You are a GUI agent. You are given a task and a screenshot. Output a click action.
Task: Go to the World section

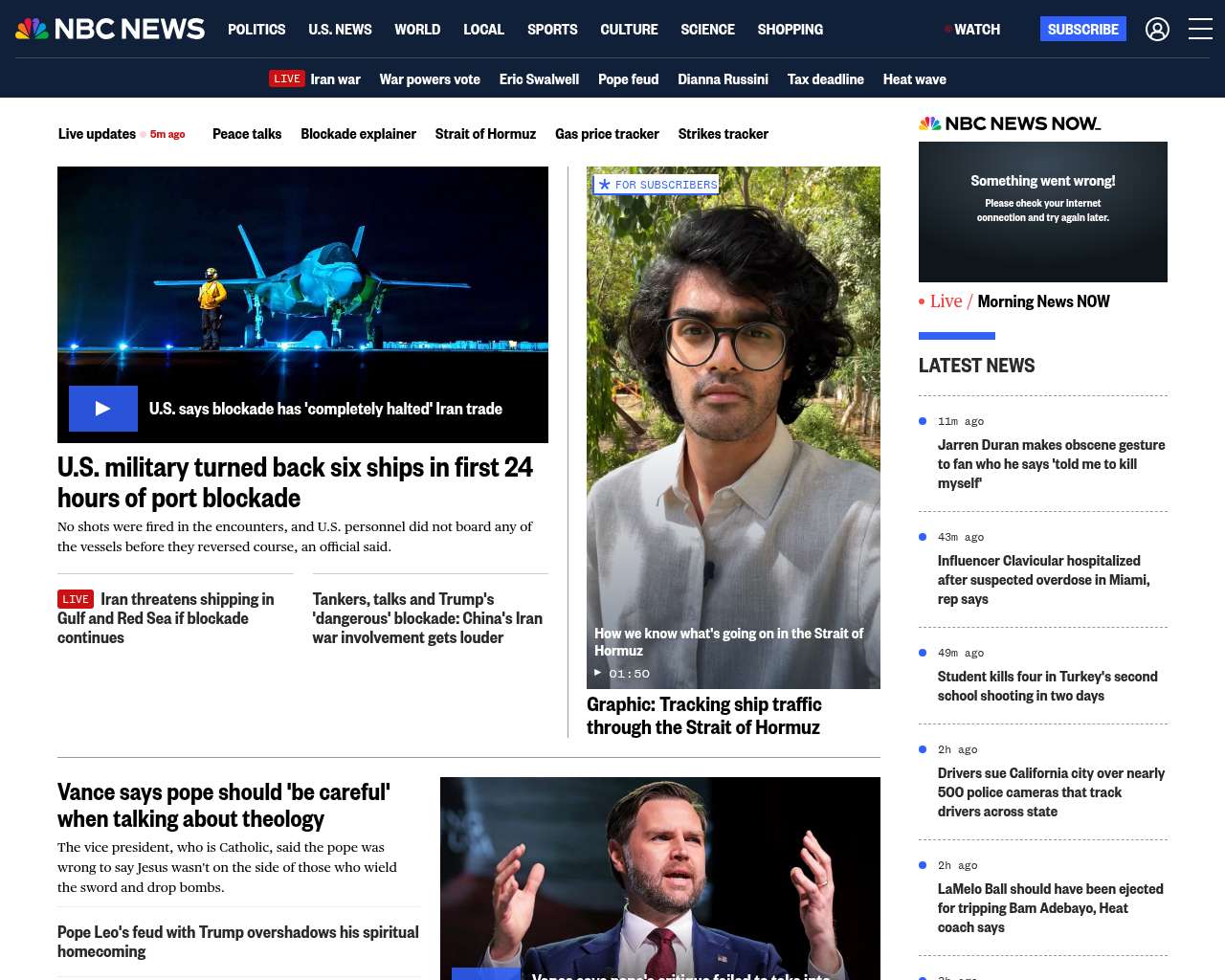pyautogui.click(x=417, y=30)
